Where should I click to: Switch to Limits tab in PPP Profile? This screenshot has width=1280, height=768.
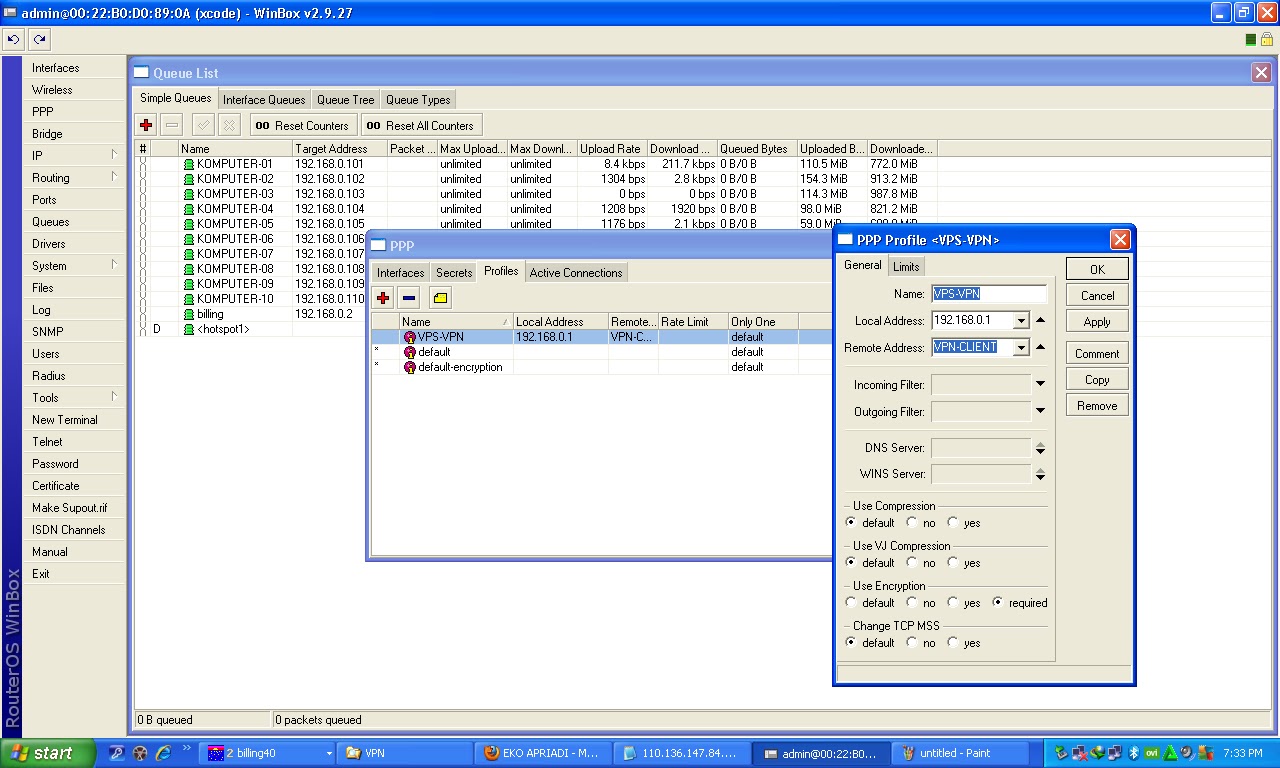tap(906, 267)
